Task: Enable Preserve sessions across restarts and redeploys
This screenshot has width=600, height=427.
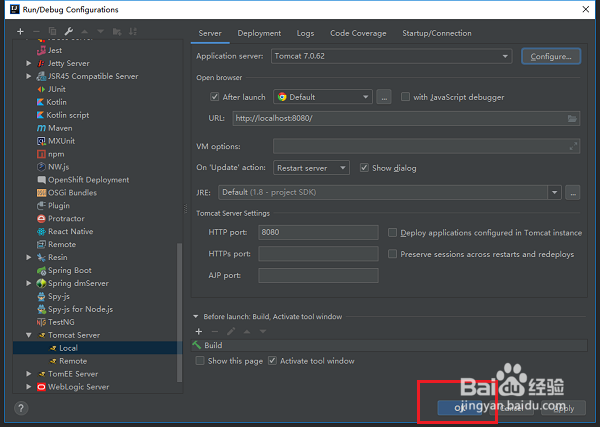Action: (x=392, y=254)
